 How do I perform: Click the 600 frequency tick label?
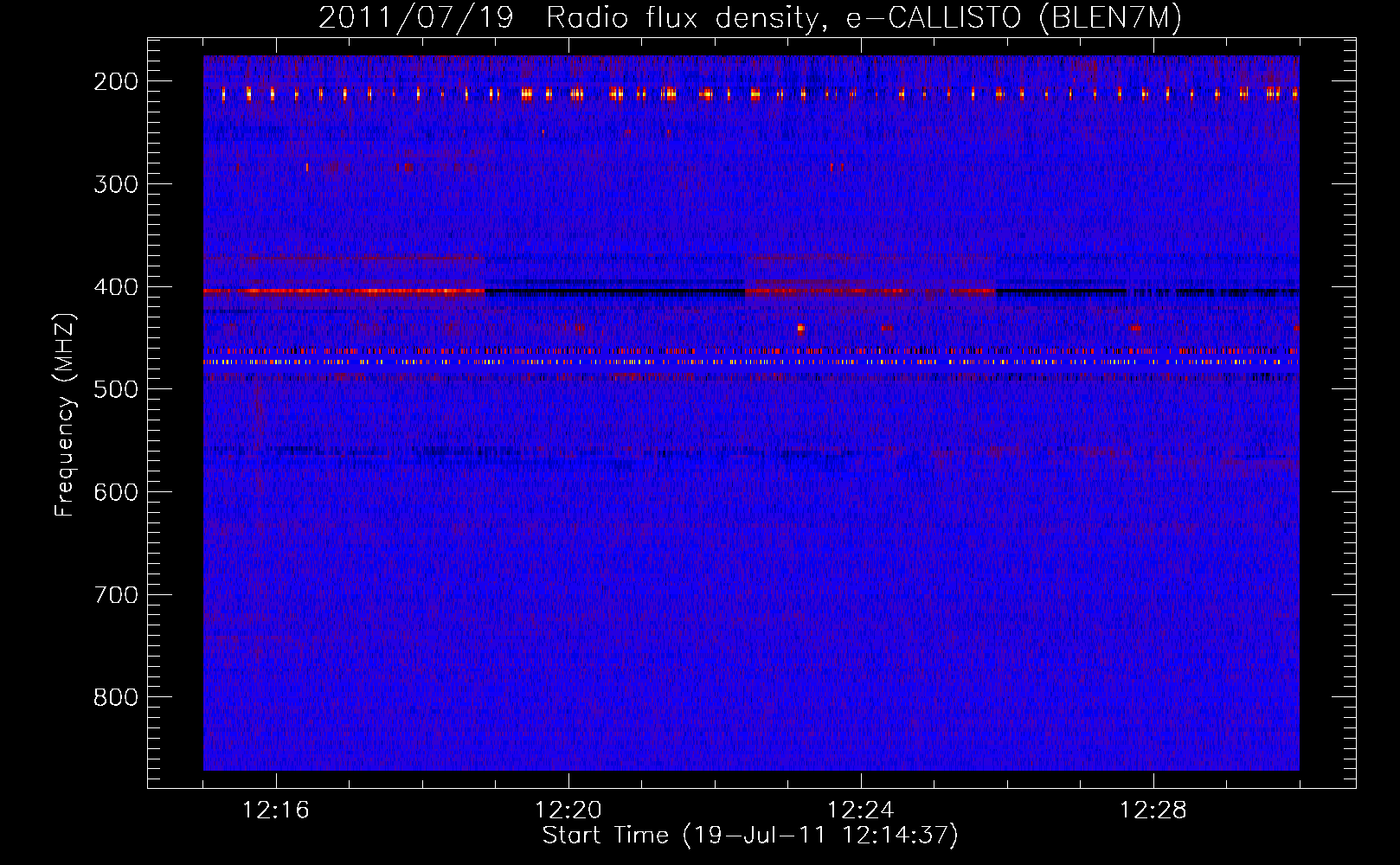click(x=116, y=492)
